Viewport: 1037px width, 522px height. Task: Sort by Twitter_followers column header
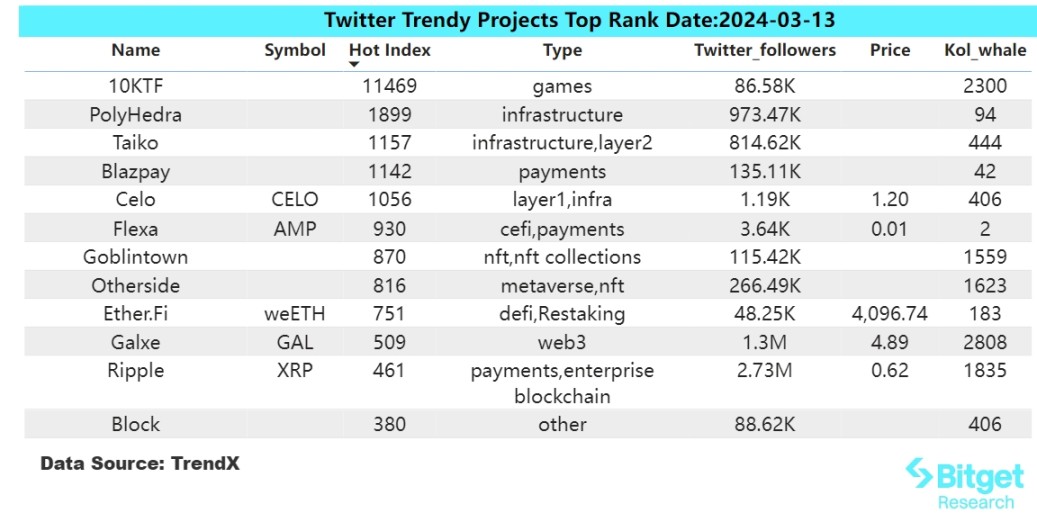[x=765, y=50]
